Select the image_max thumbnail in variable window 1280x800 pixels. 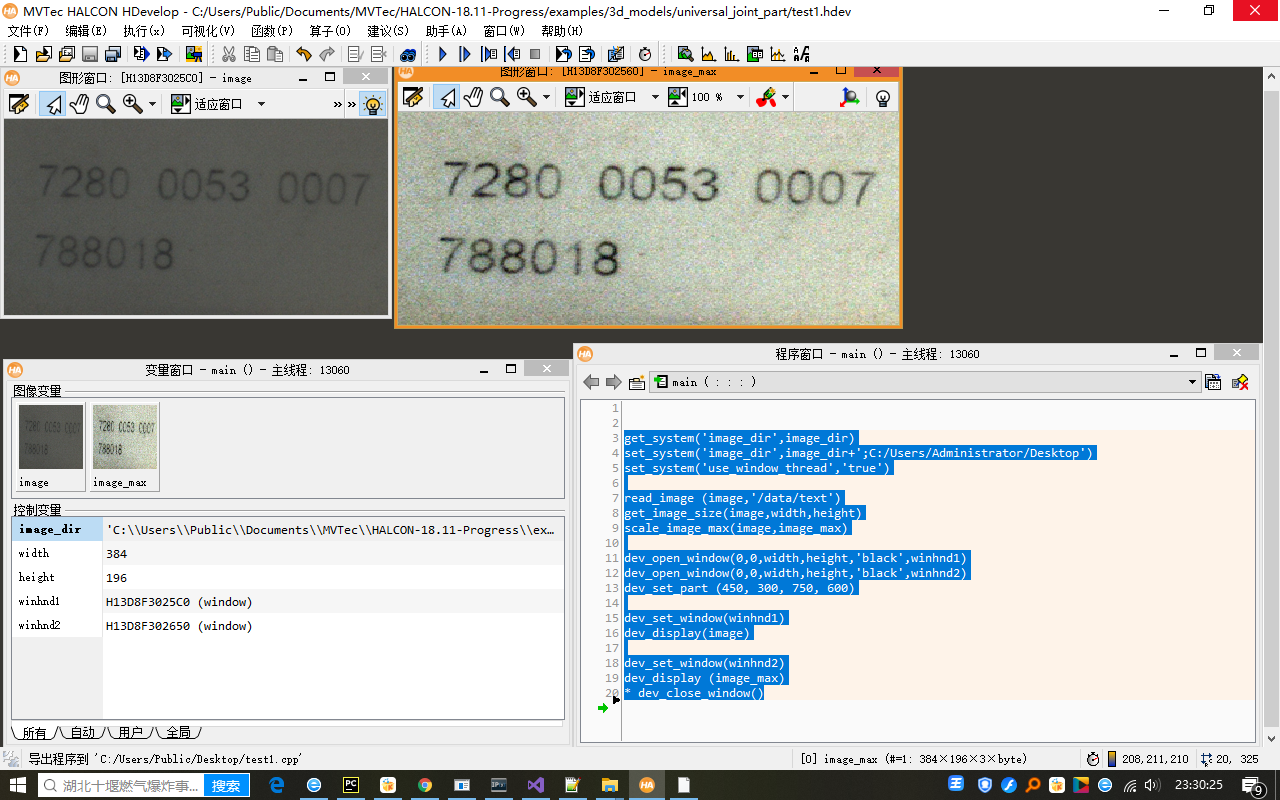124,437
